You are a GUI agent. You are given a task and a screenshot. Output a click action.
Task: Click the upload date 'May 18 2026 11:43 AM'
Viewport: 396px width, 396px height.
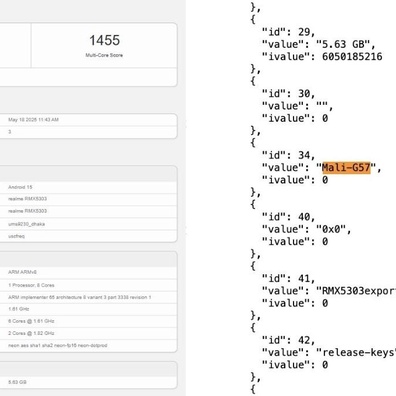coord(33,120)
